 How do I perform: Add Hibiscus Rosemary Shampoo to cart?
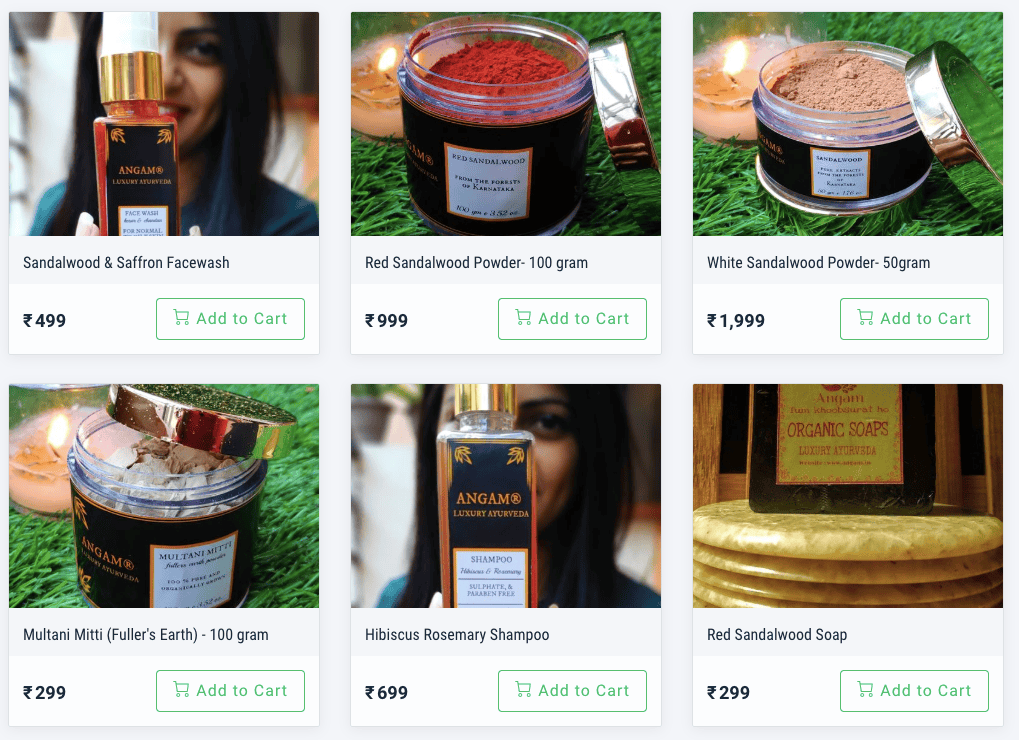click(x=572, y=691)
